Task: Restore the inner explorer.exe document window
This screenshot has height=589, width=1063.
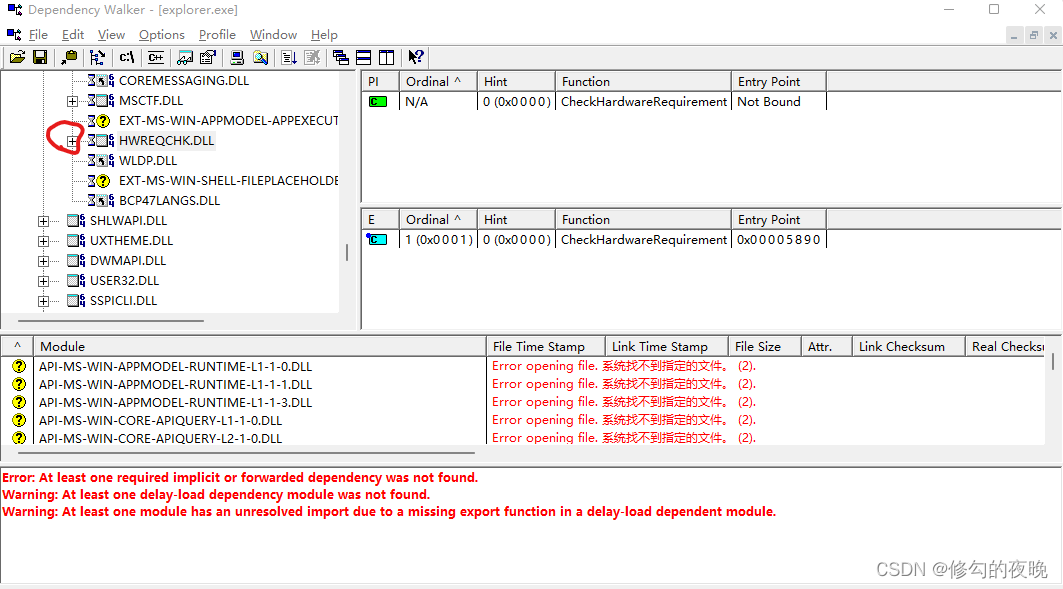Action: (1034, 35)
